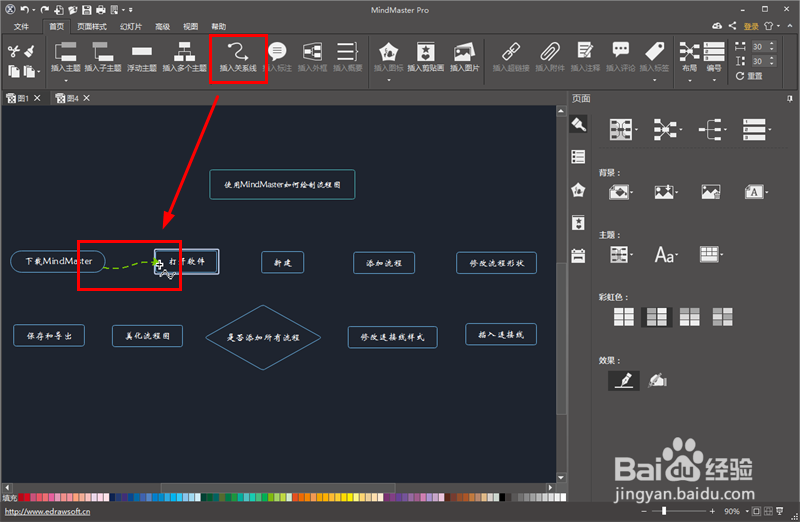Open the 文件 menu

pyautogui.click(x=21, y=27)
